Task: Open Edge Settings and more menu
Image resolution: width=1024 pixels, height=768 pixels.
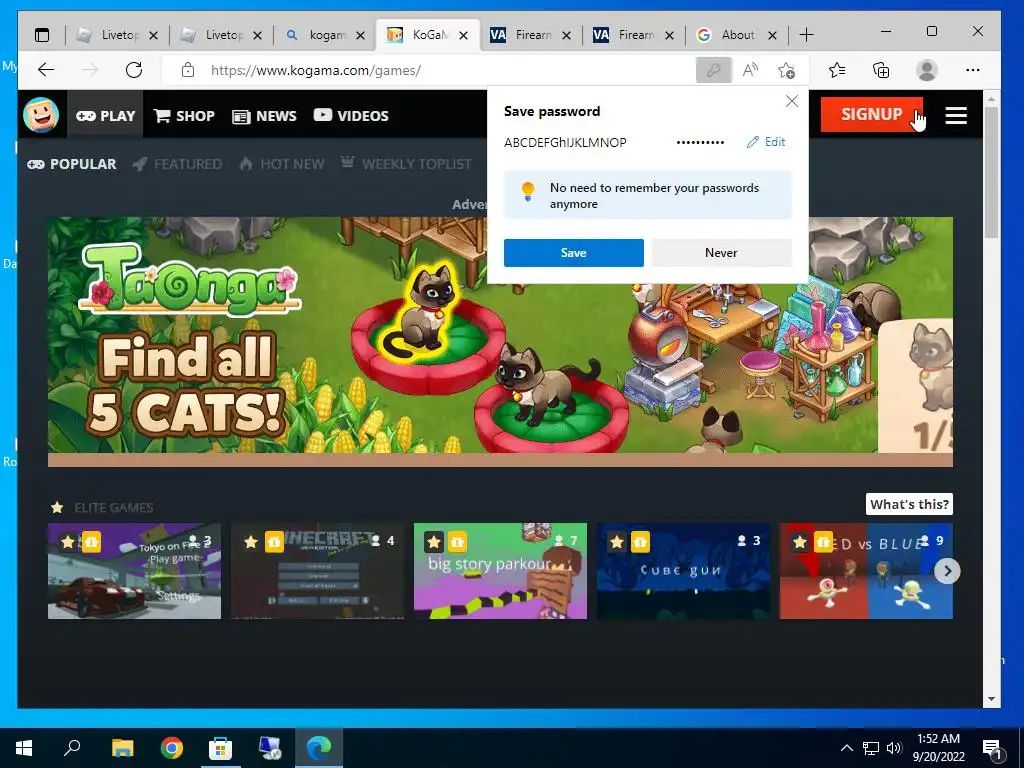Action: click(972, 70)
